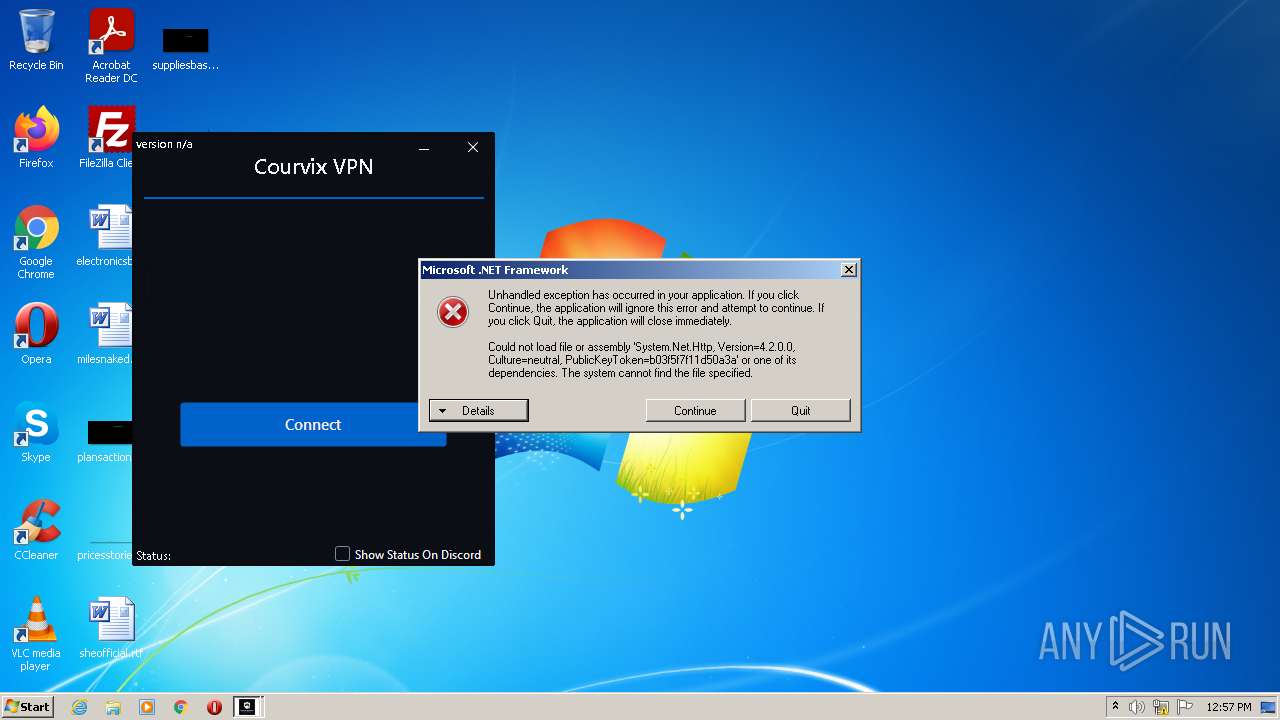Launch Skype desktop shortcut
The height and width of the screenshot is (720, 1280).
coord(36,432)
